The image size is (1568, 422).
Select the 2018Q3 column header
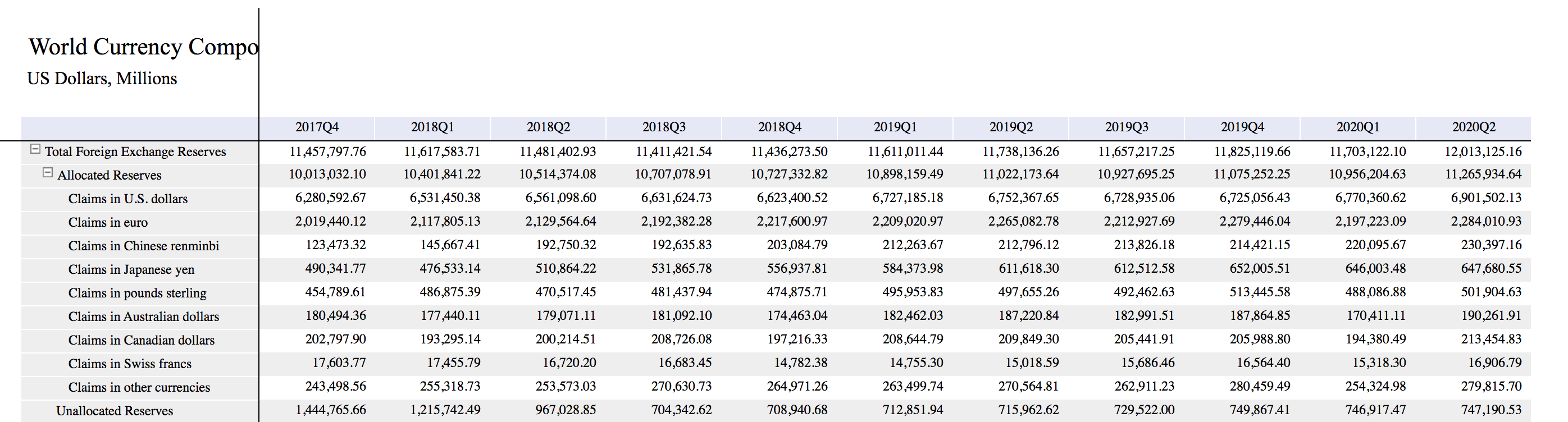coord(663,128)
